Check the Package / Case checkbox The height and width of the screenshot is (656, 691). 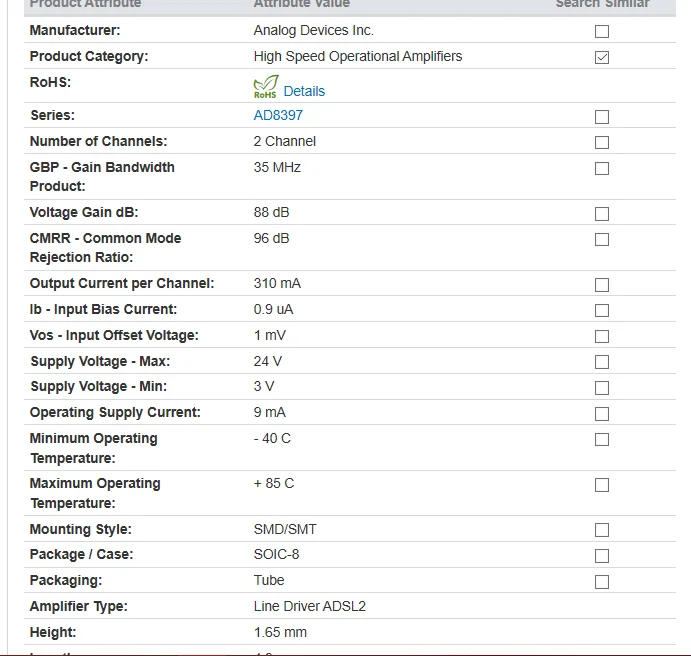coord(602,556)
